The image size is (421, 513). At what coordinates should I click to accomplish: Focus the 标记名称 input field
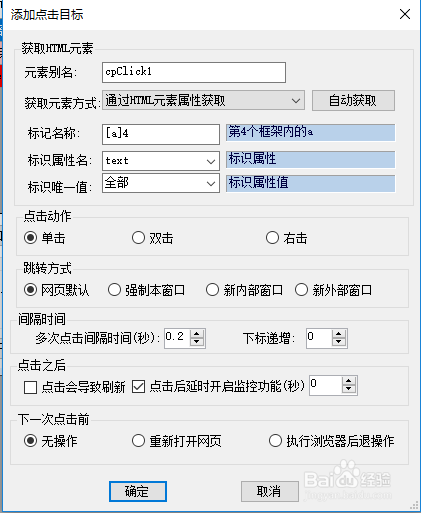[x=161, y=134]
